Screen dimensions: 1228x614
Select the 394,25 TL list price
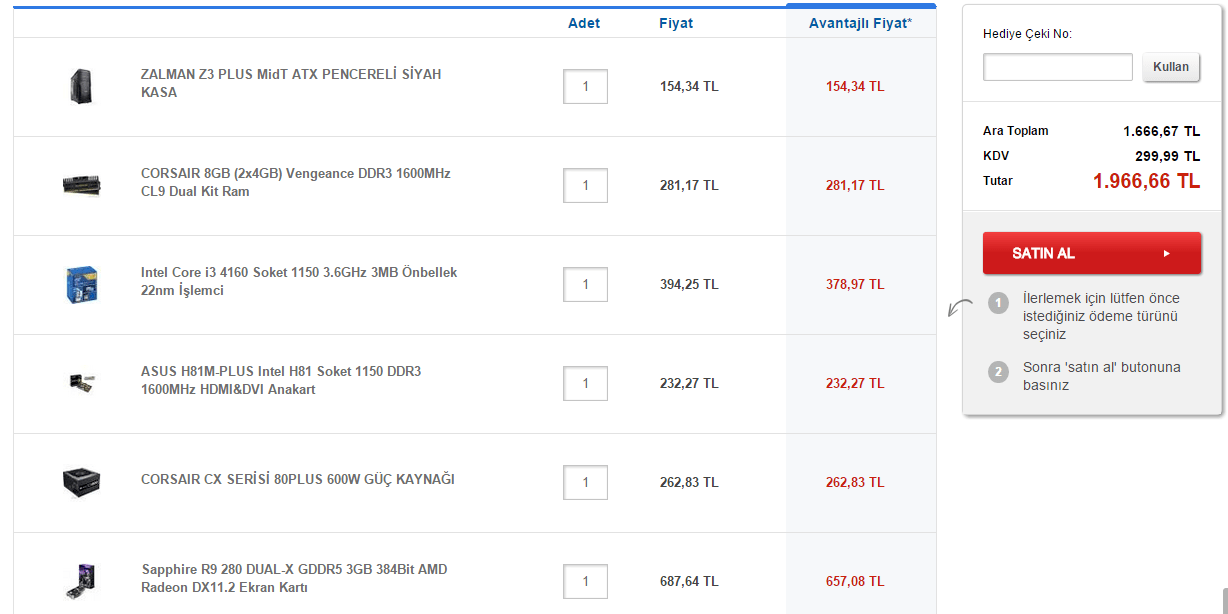pyautogui.click(x=689, y=284)
